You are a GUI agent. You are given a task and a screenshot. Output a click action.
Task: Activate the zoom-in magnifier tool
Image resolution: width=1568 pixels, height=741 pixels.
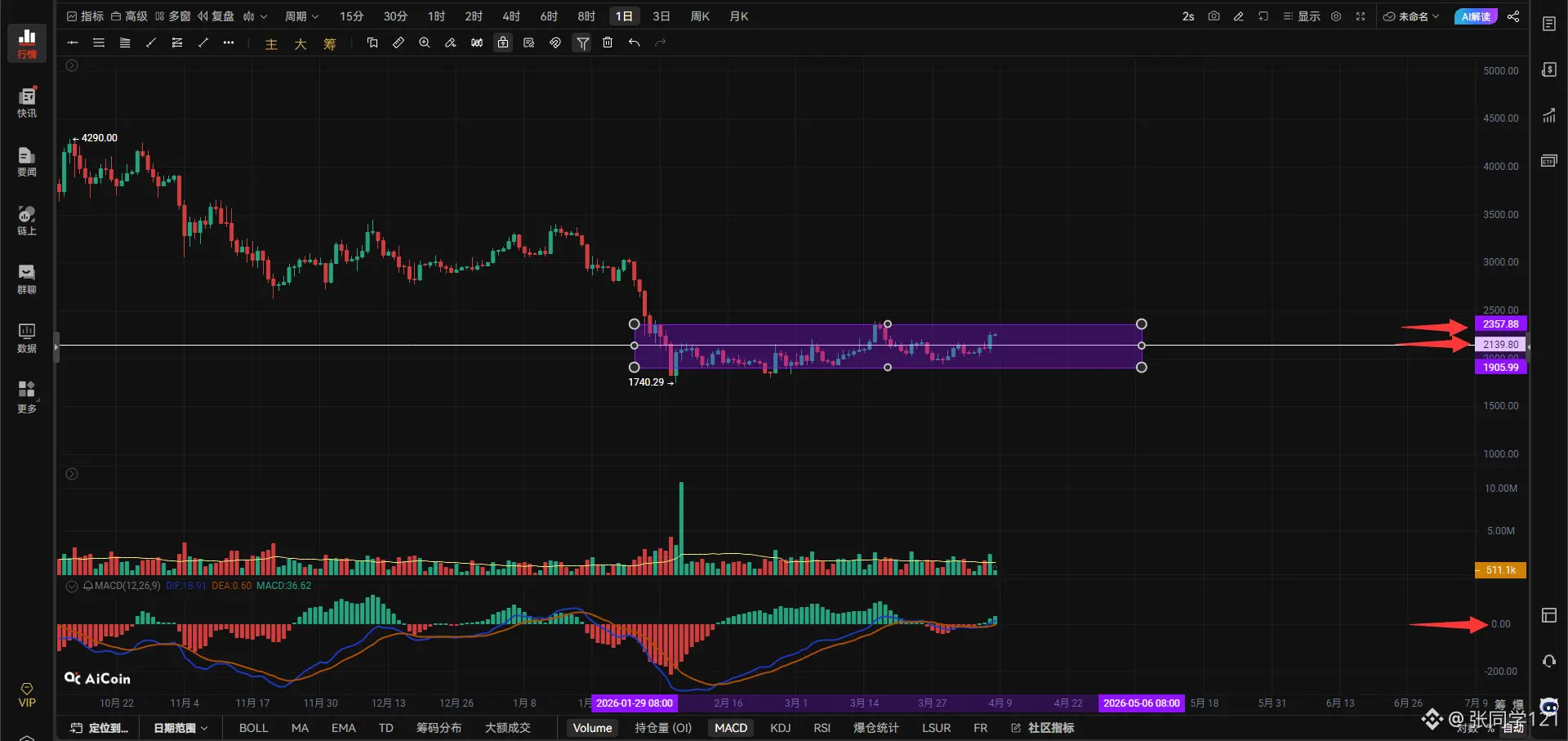click(425, 42)
